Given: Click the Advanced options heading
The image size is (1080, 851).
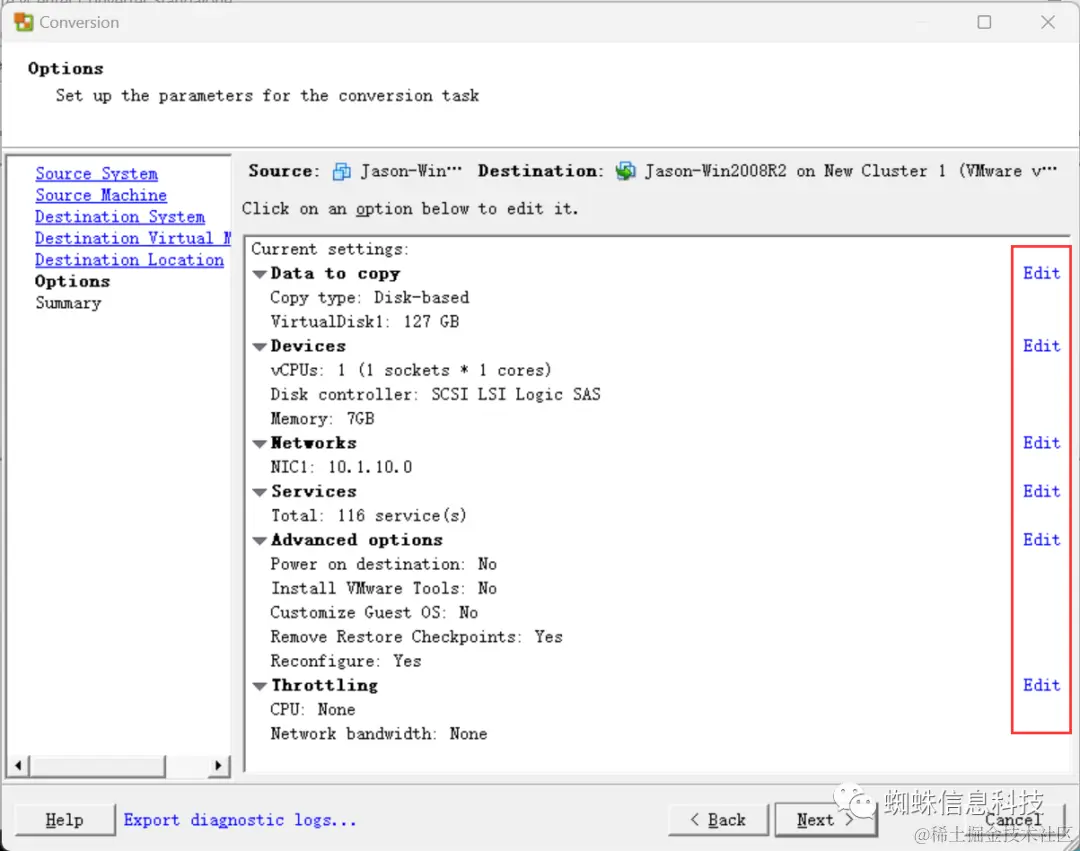Looking at the screenshot, I should 357,540.
